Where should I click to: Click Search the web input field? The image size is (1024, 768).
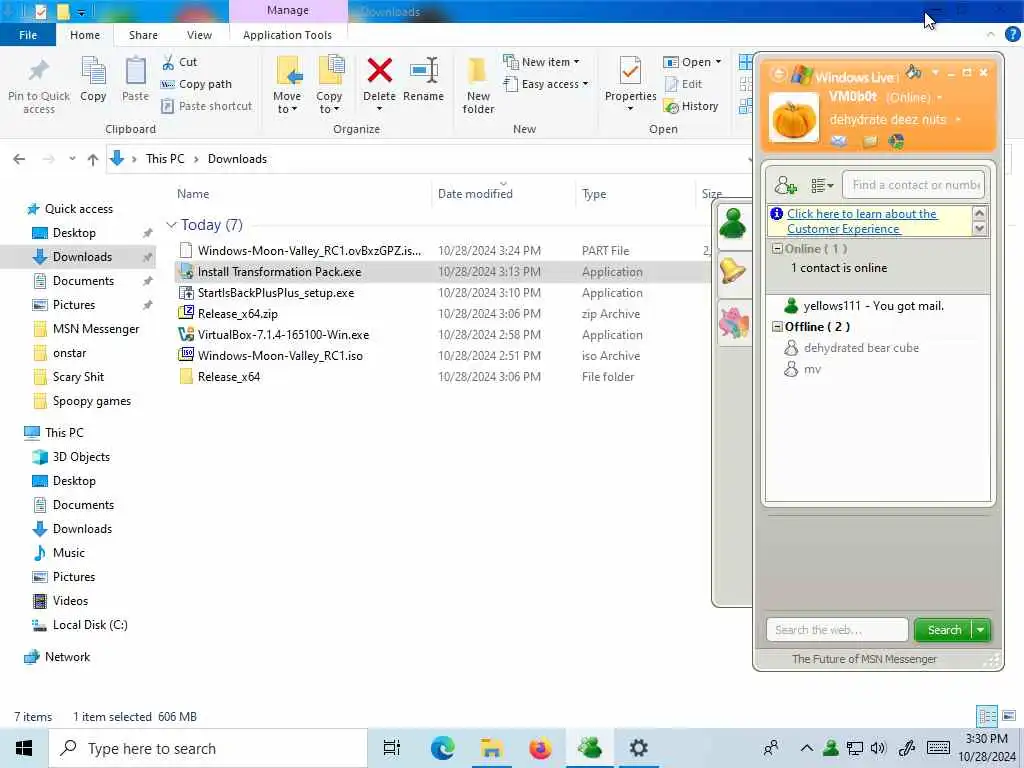pyautogui.click(x=837, y=630)
